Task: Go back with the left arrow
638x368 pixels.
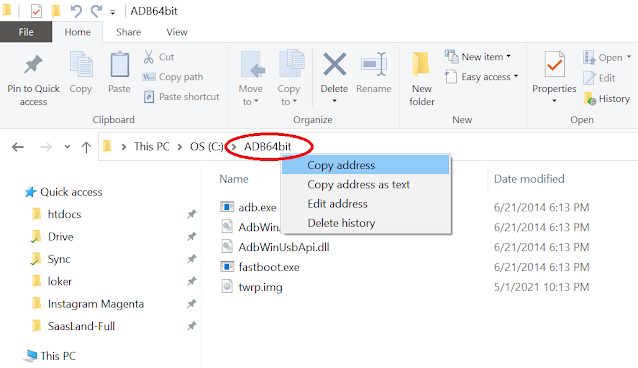Action: 18,147
